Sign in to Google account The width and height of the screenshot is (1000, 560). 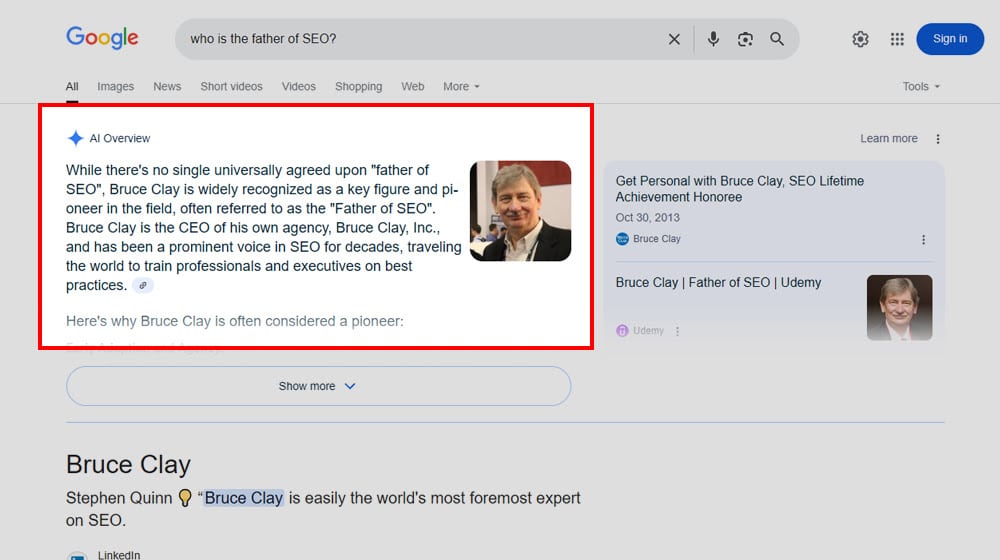point(950,38)
